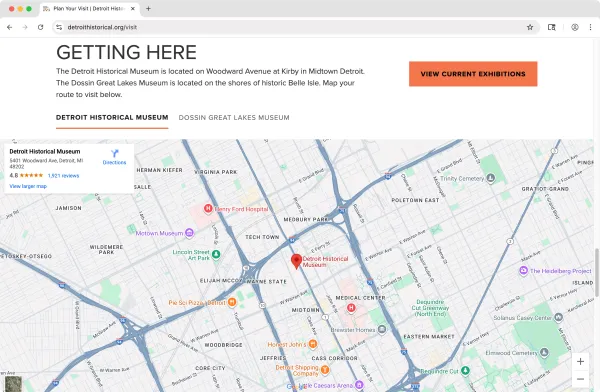Click the red Detroit Historical Museum pin
Viewport: 600px width, 392px height.
(x=296, y=261)
